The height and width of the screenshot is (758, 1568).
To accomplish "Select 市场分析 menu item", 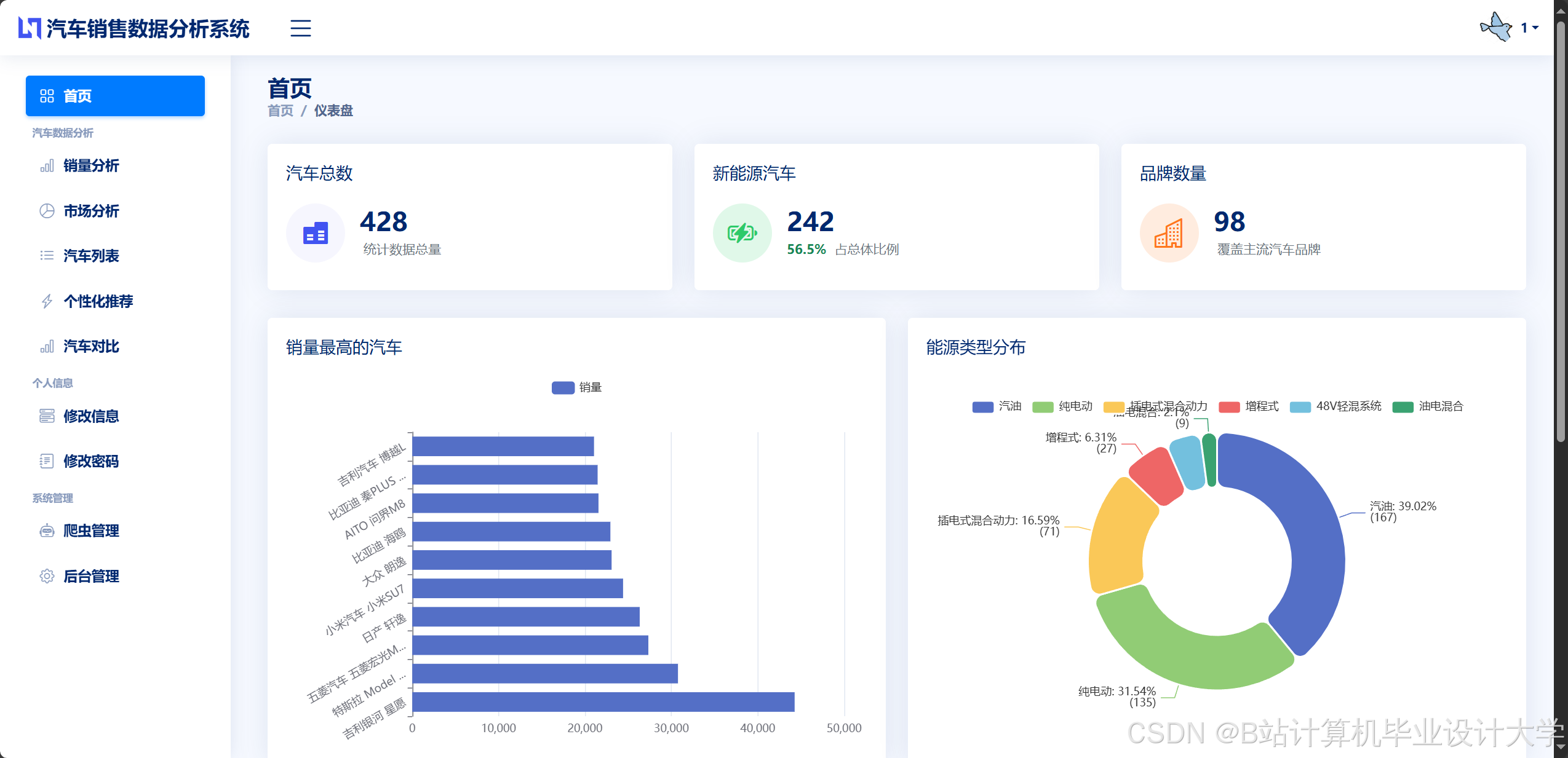I will tap(91, 211).
